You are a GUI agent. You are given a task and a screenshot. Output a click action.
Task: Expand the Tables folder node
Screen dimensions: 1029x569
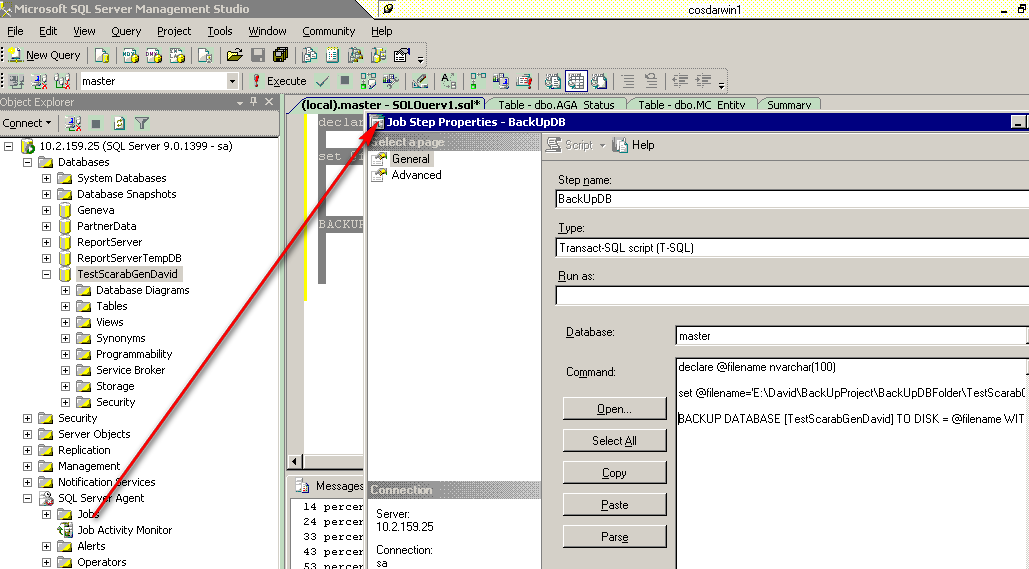click(x=66, y=306)
